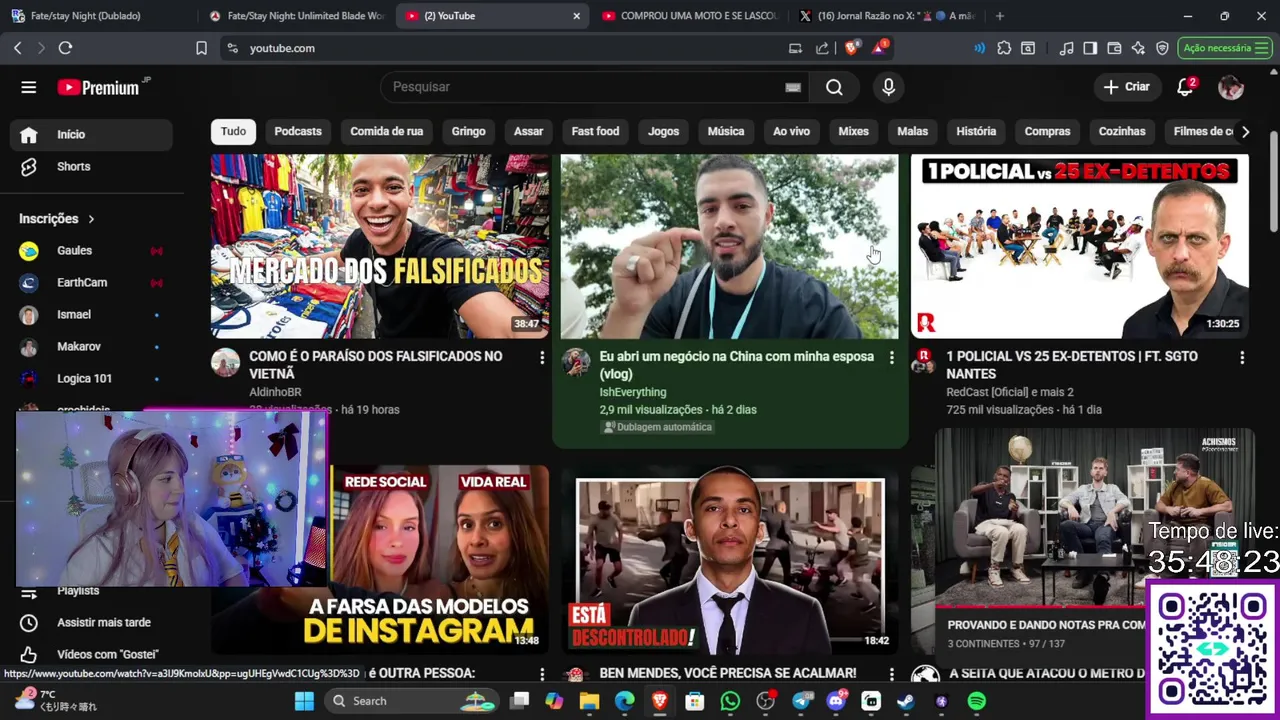
Task: Open Brave Shields lion icon
Action: click(x=852, y=48)
